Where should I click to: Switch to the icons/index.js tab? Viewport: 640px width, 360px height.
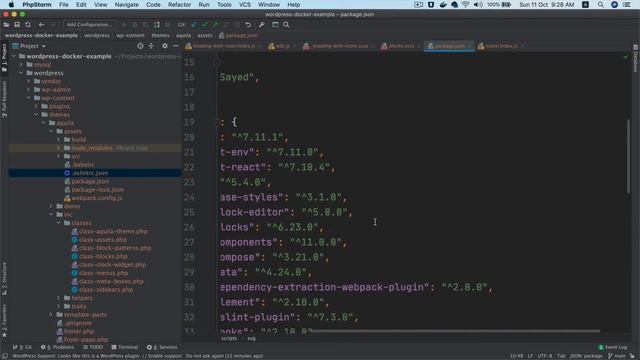click(x=501, y=46)
